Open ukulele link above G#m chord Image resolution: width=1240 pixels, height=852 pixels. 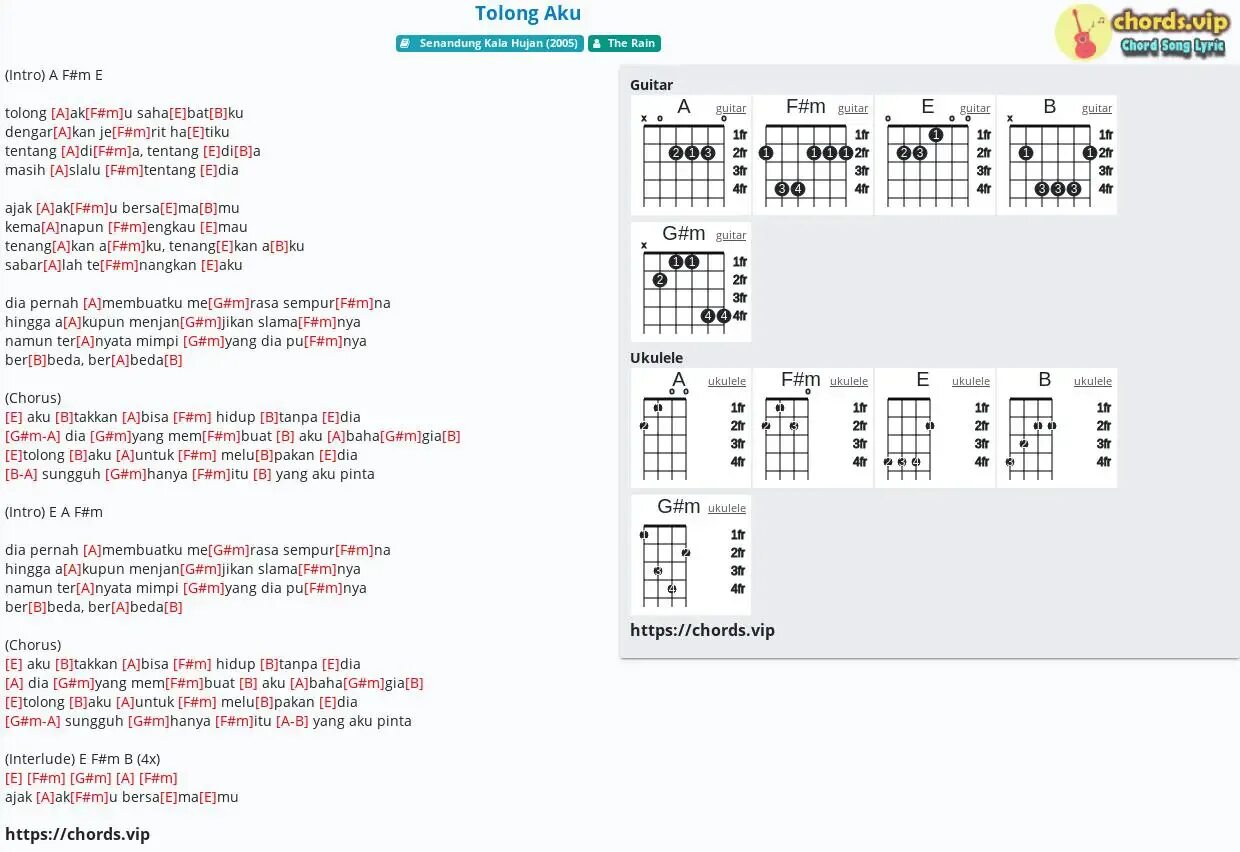coord(727,508)
